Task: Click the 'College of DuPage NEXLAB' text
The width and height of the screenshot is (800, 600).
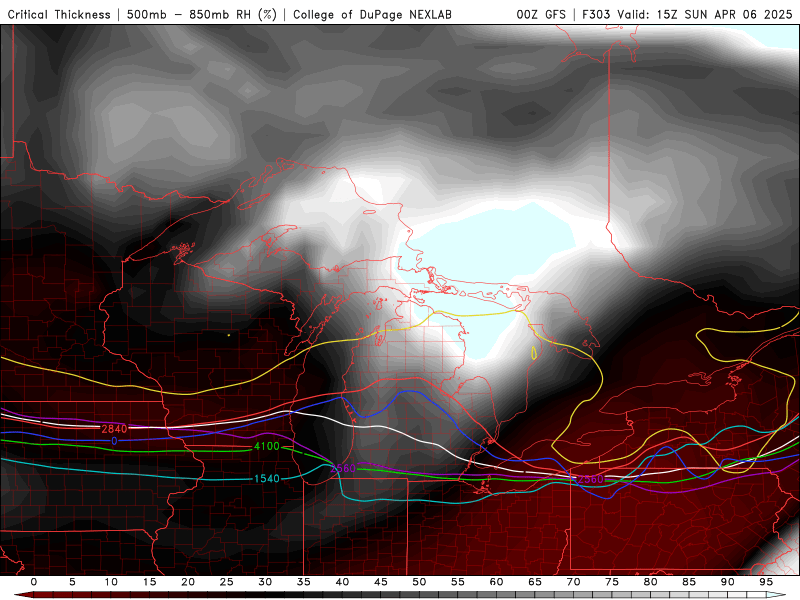Action: 372,15
